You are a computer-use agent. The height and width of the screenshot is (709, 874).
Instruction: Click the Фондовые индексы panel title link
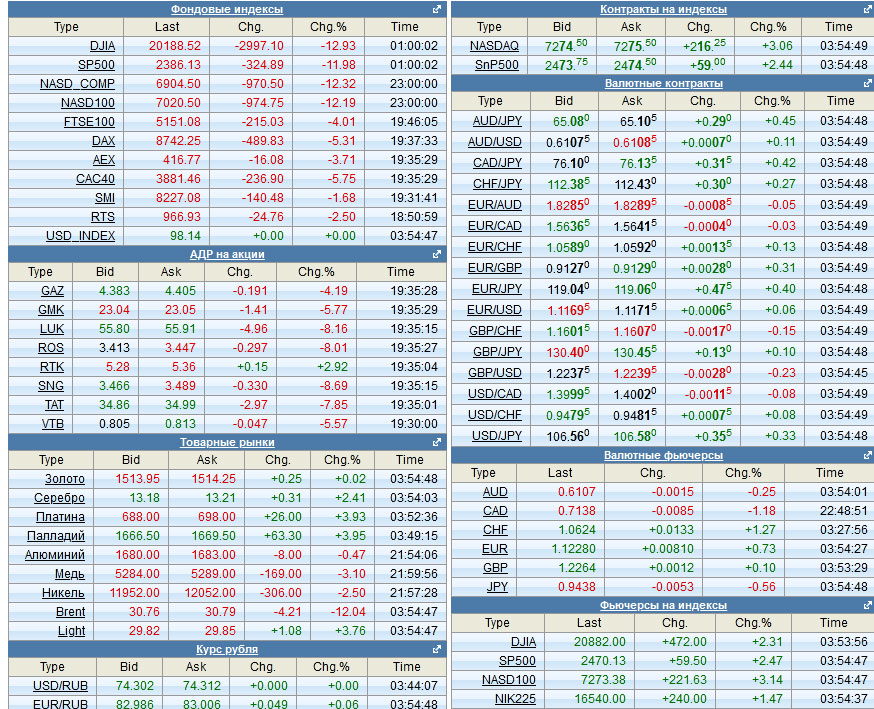tap(227, 9)
